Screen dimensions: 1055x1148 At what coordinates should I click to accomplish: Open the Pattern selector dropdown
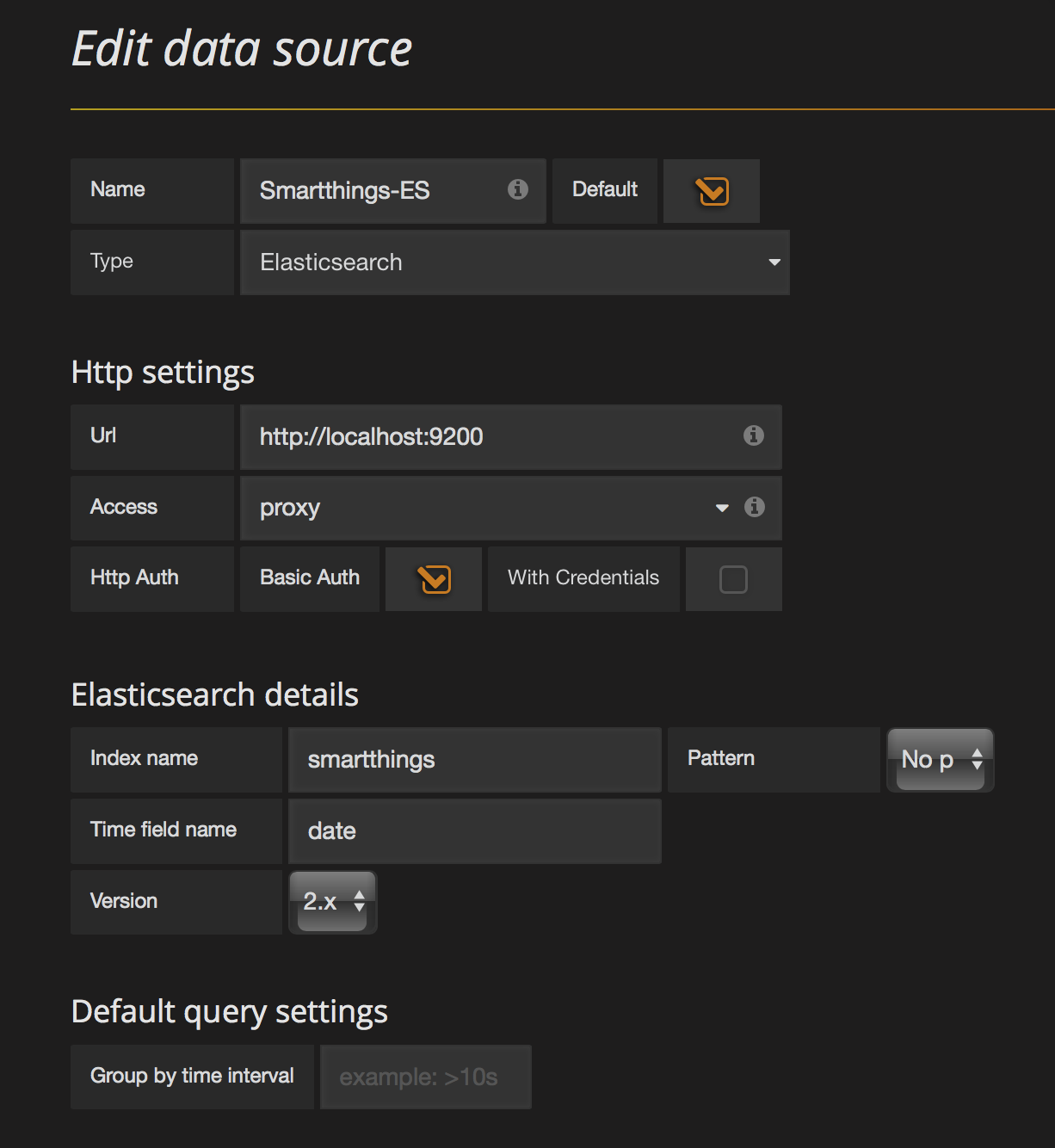(941, 760)
